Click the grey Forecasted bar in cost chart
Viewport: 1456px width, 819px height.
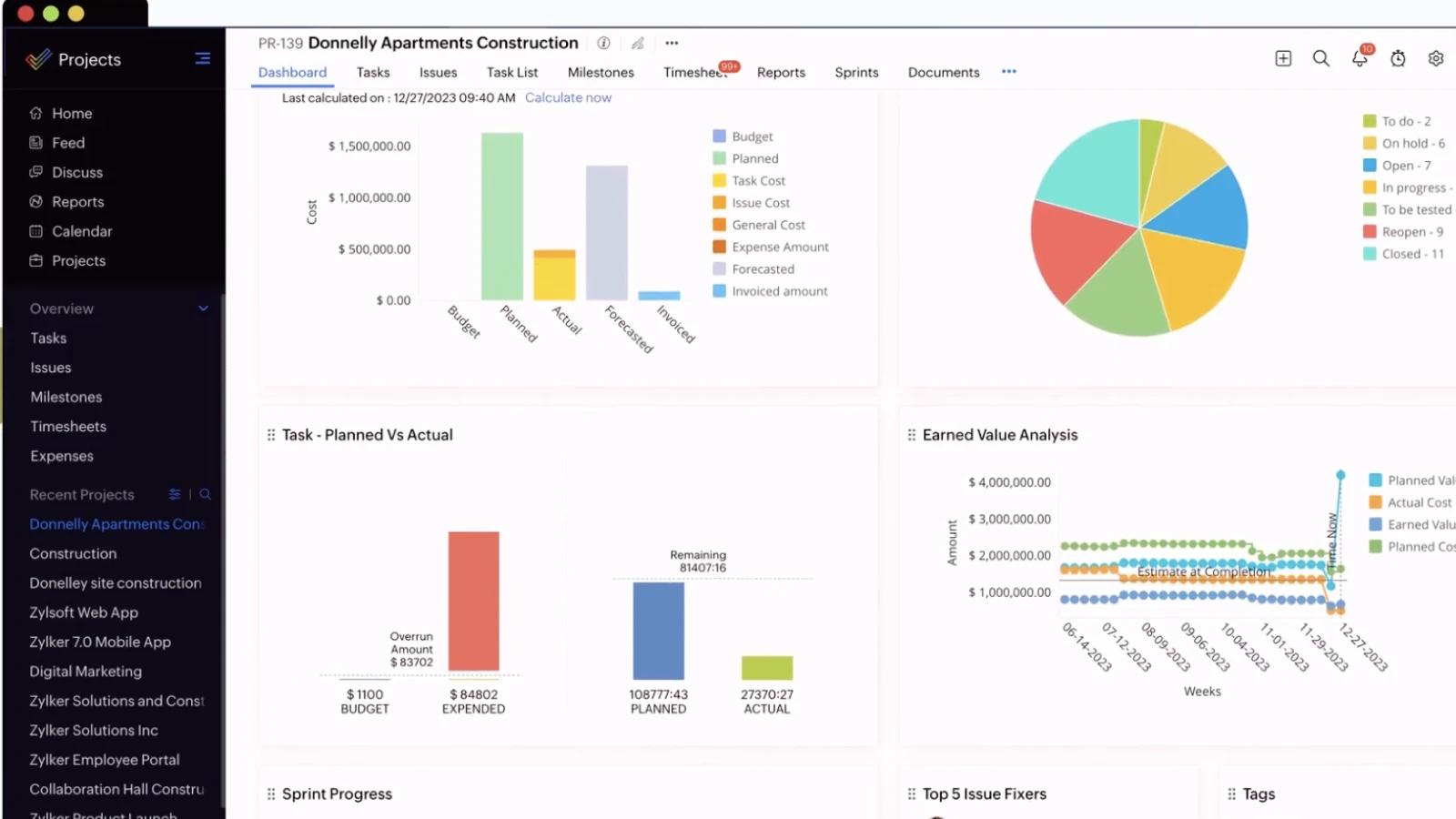(607, 233)
